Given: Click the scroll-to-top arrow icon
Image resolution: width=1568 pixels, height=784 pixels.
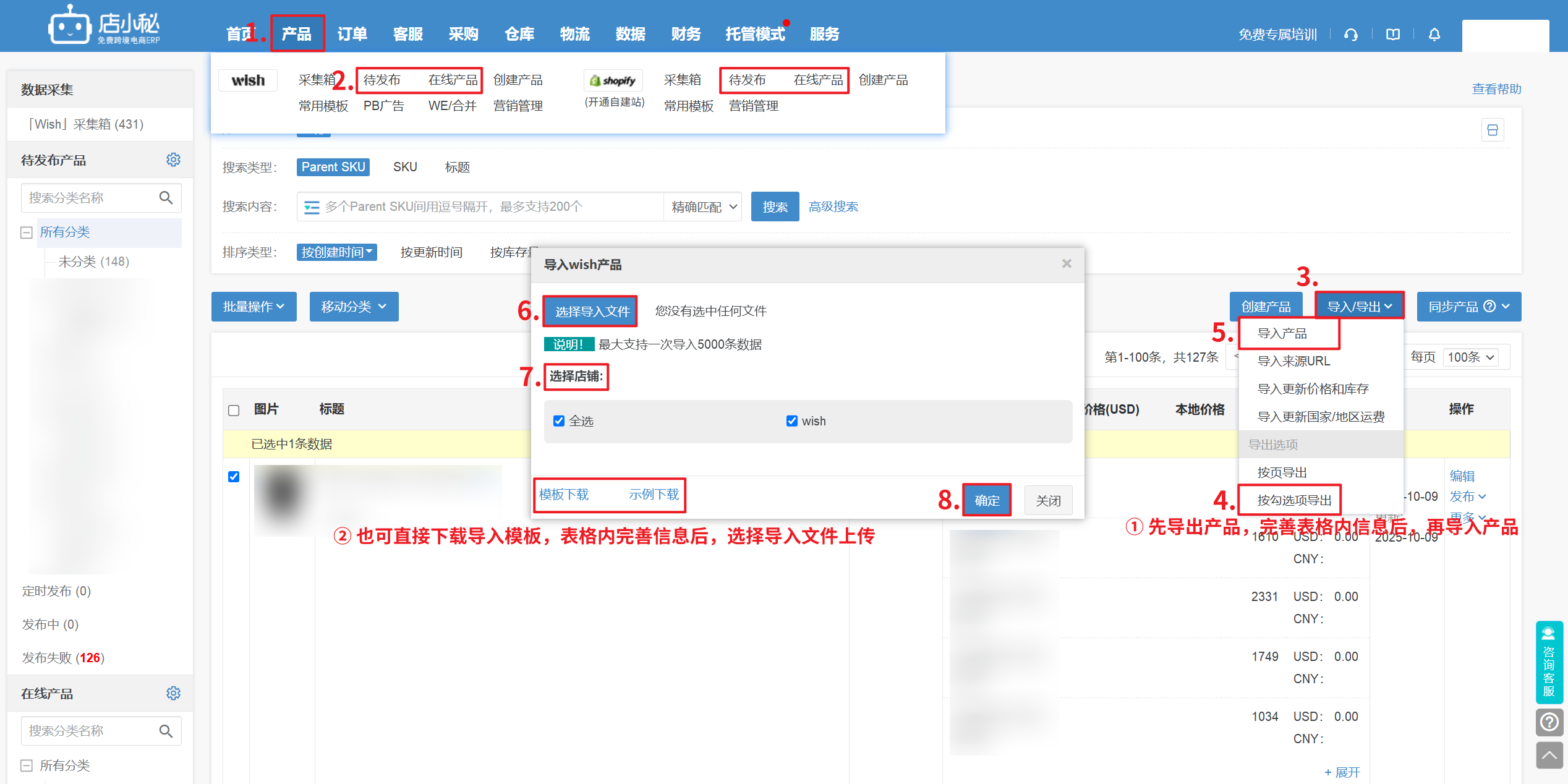Looking at the screenshot, I should pyautogui.click(x=1549, y=755).
